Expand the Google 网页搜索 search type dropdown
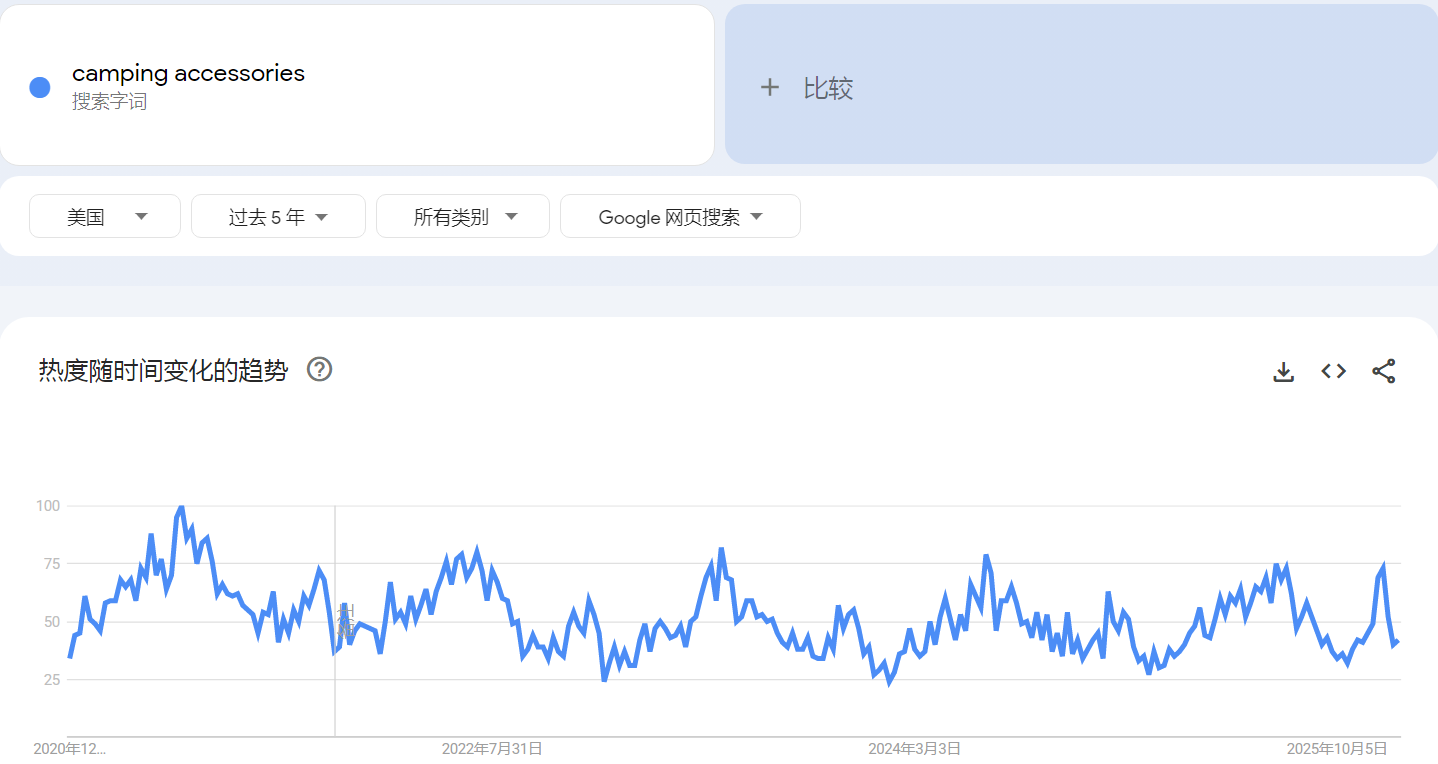Image resolution: width=1438 pixels, height=764 pixels. pyautogui.click(x=680, y=216)
